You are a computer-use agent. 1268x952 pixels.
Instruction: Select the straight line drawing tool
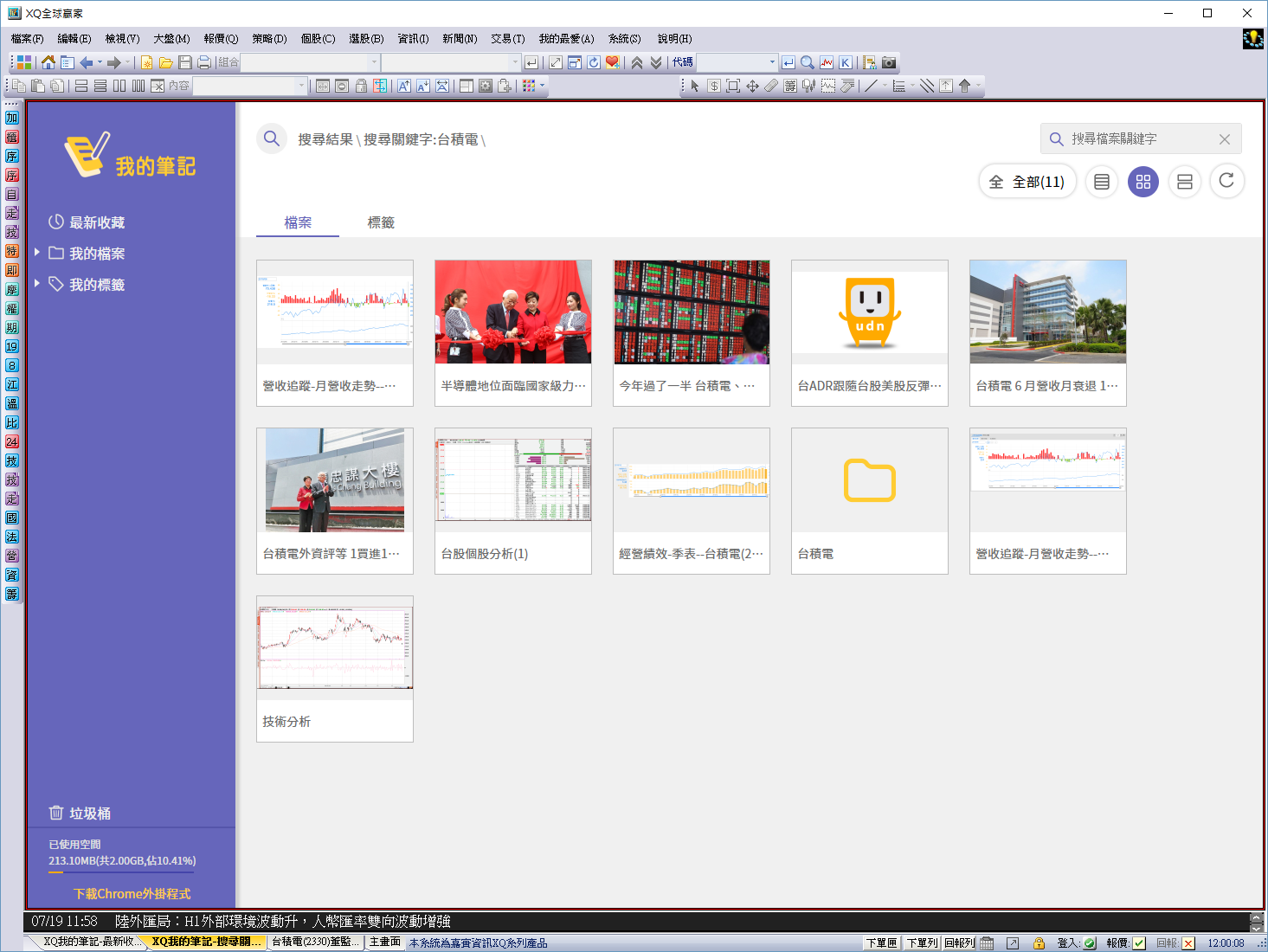click(872, 86)
